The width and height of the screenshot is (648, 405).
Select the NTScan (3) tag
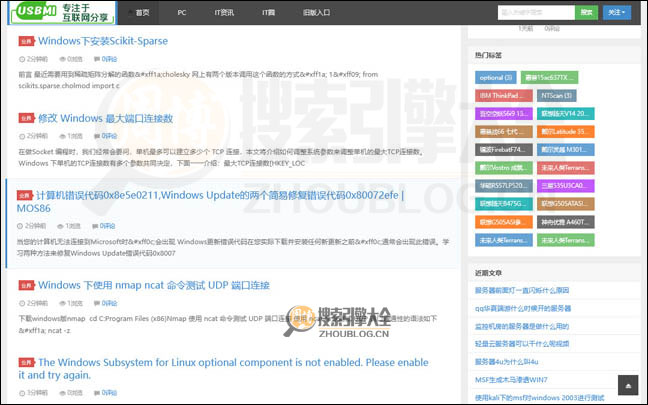click(x=557, y=95)
